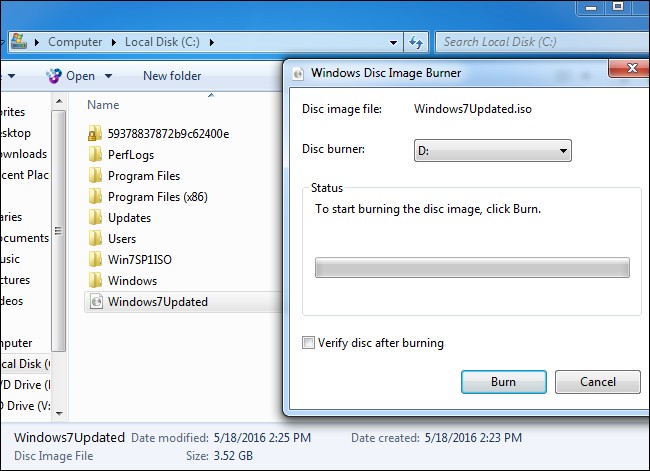Click the 59378837872b9c62400e folder name
The height and width of the screenshot is (471, 650).
coord(168,134)
